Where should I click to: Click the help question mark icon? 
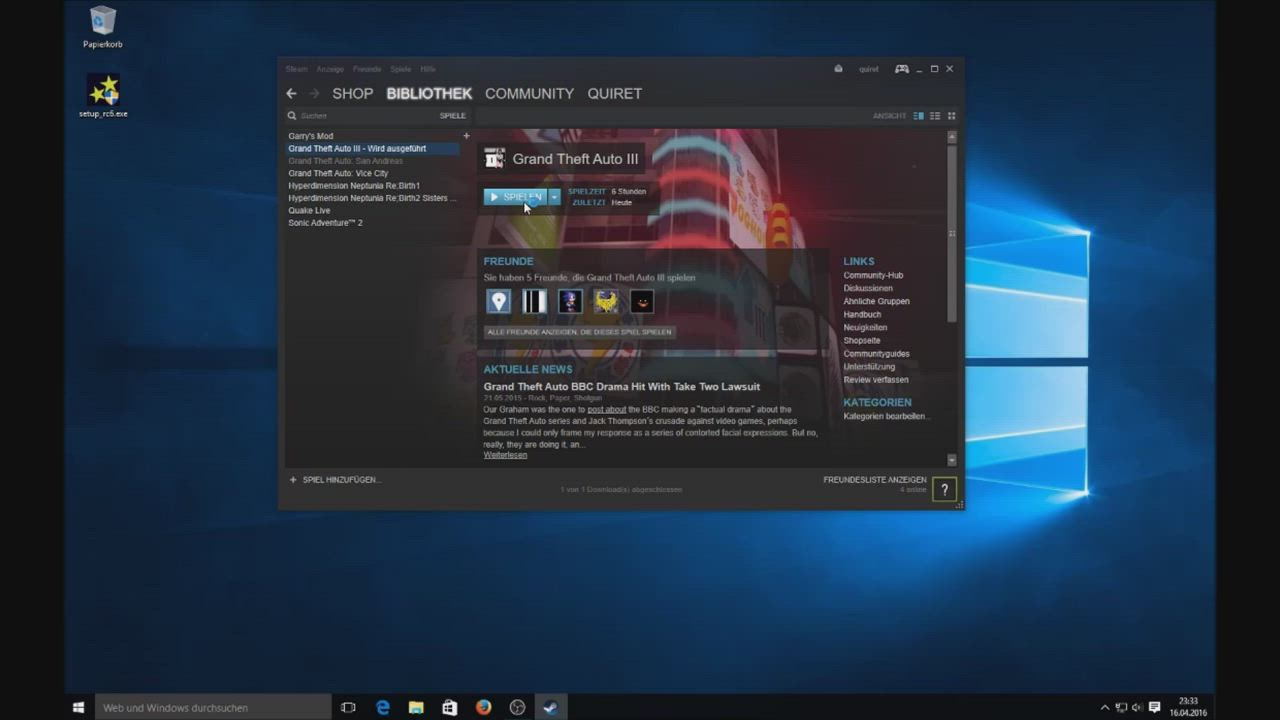(944, 490)
